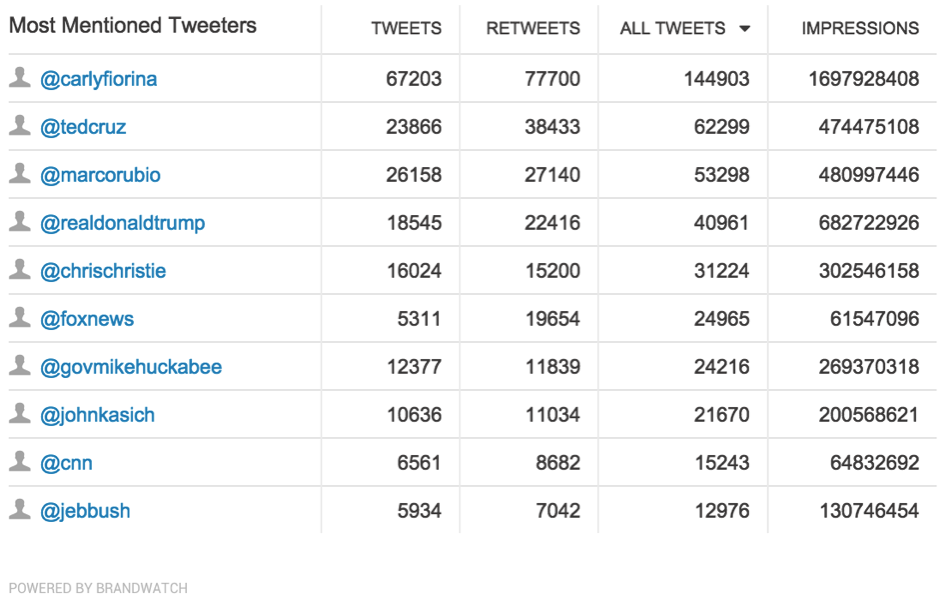941x600 pixels.
Task: Click the Powered by Brandwatch text
Action: pos(98,588)
